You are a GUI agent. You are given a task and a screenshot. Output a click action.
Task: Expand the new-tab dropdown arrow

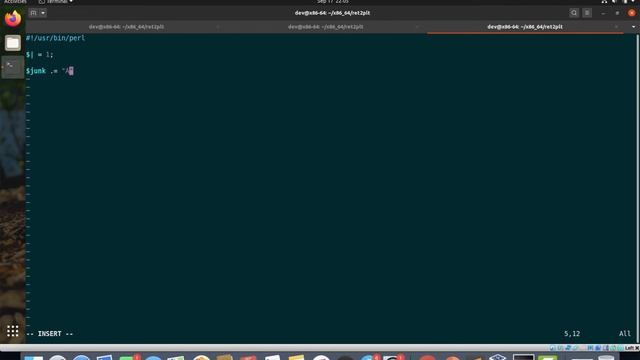[x=43, y=13]
